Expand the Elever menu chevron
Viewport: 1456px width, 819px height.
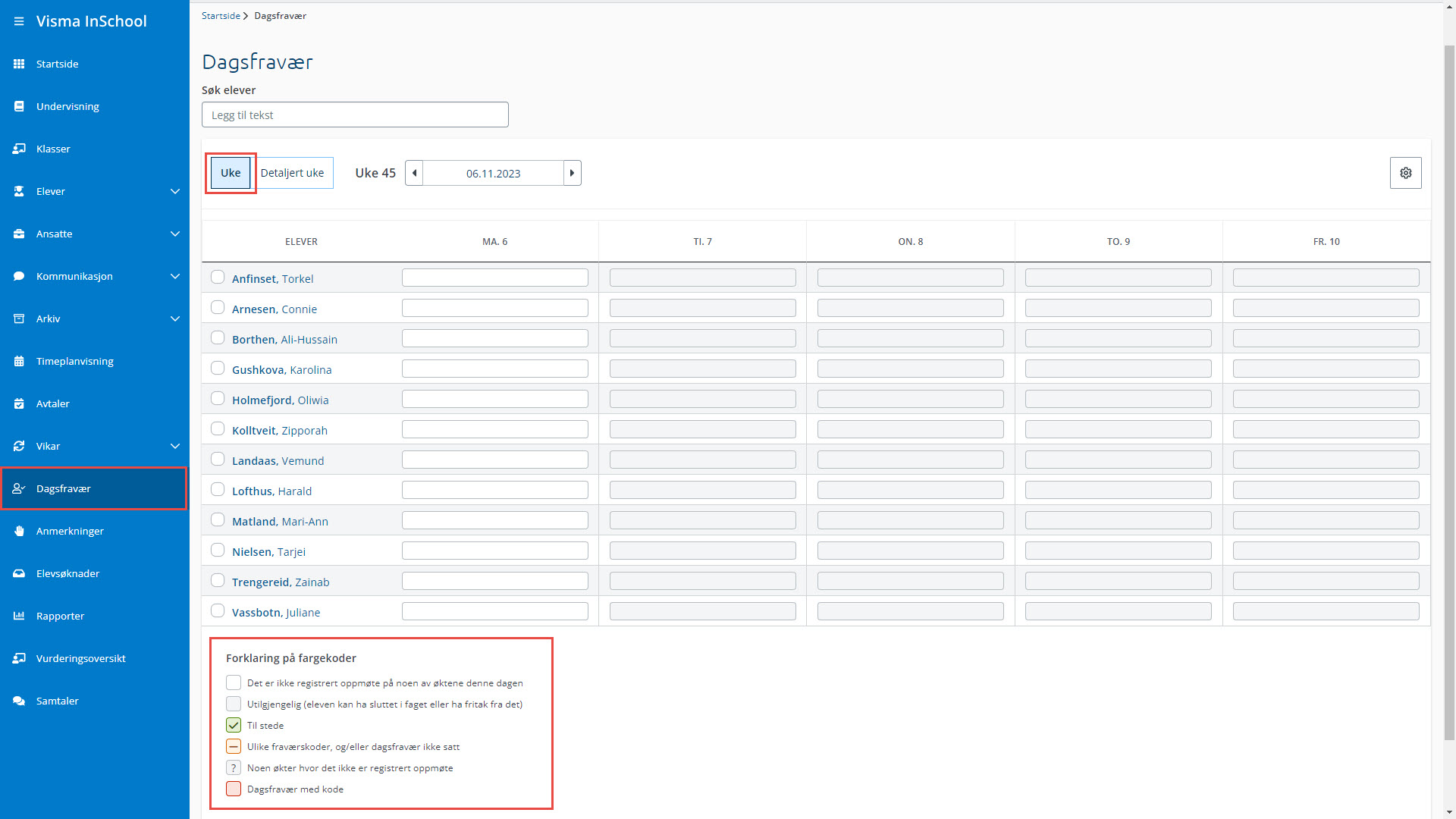175,191
